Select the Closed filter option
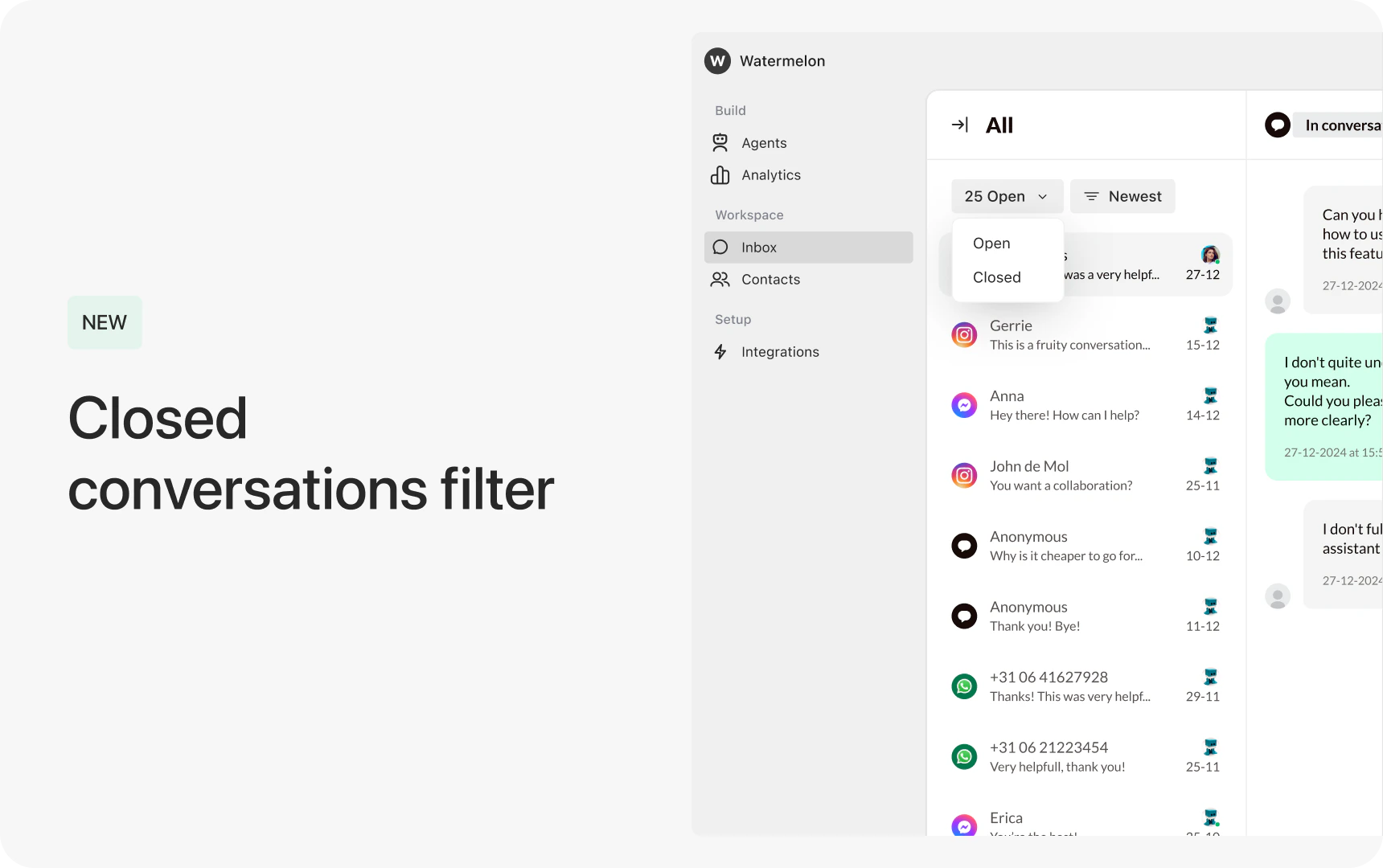This screenshot has height=868, width=1383. pyautogui.click(x=995, y=277)
